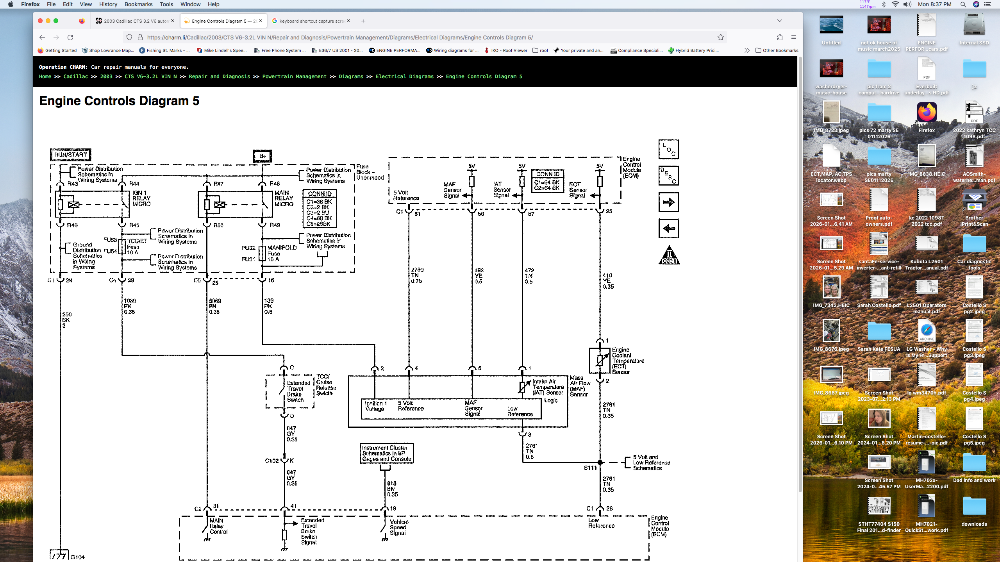Follow the Powertrain Management breadcrumb link

295,76
